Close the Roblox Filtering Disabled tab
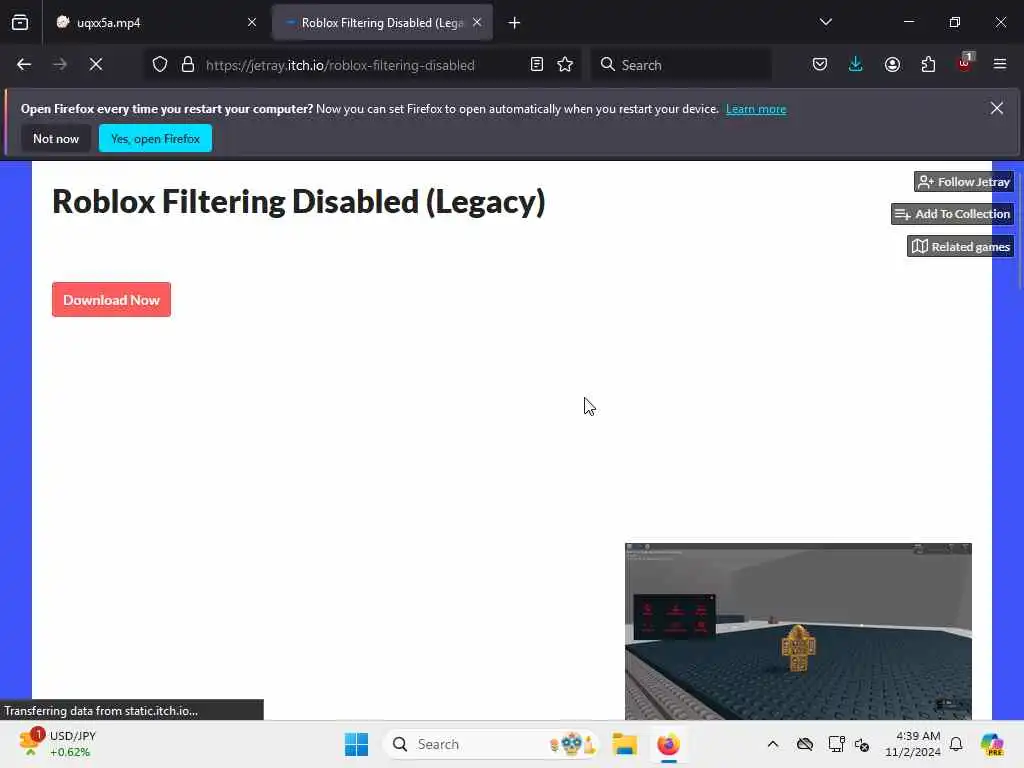This screenshot has width=1024, height=768. click(x=477, y=23)
